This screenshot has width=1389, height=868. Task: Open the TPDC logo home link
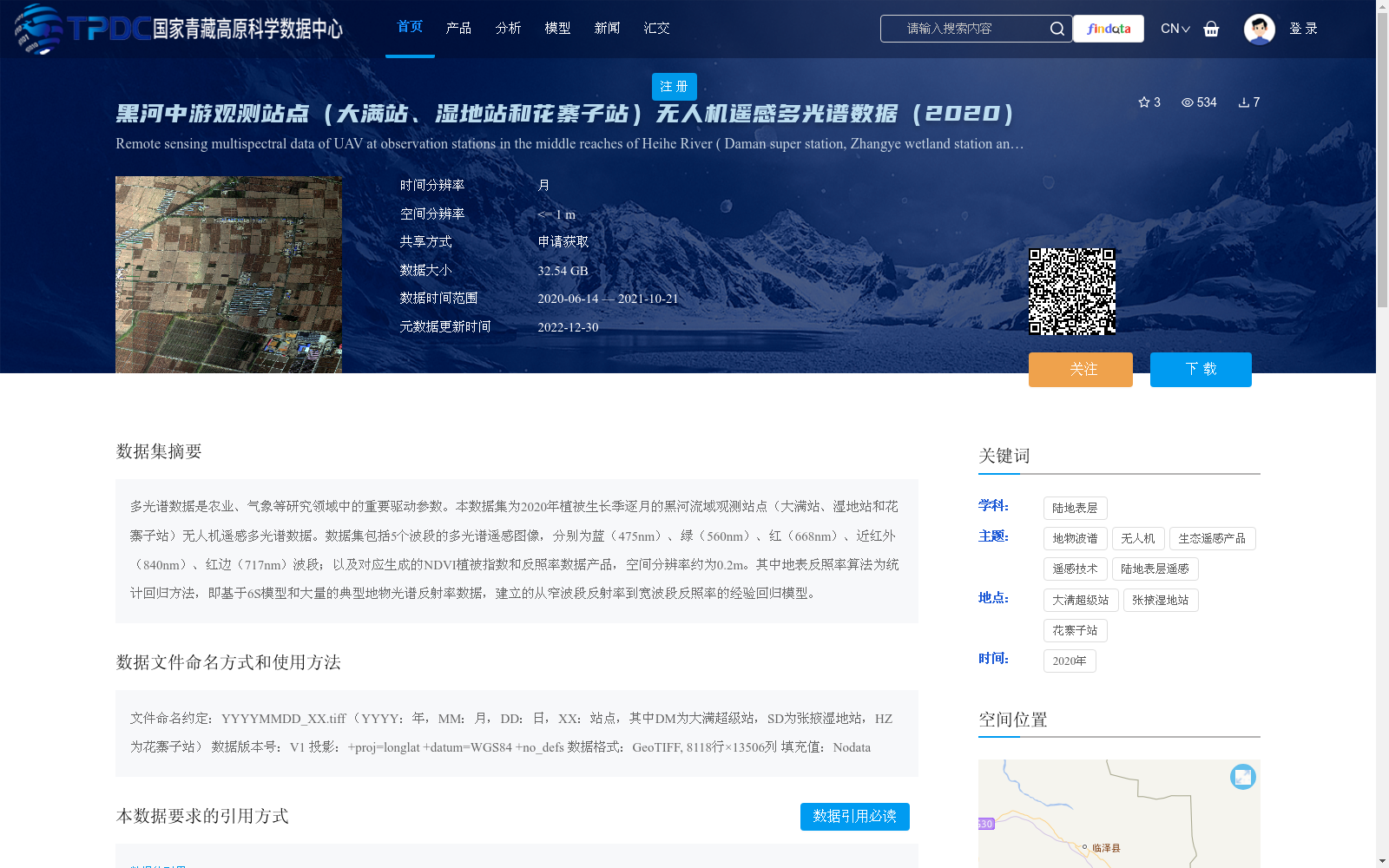[x=179, y=29]
